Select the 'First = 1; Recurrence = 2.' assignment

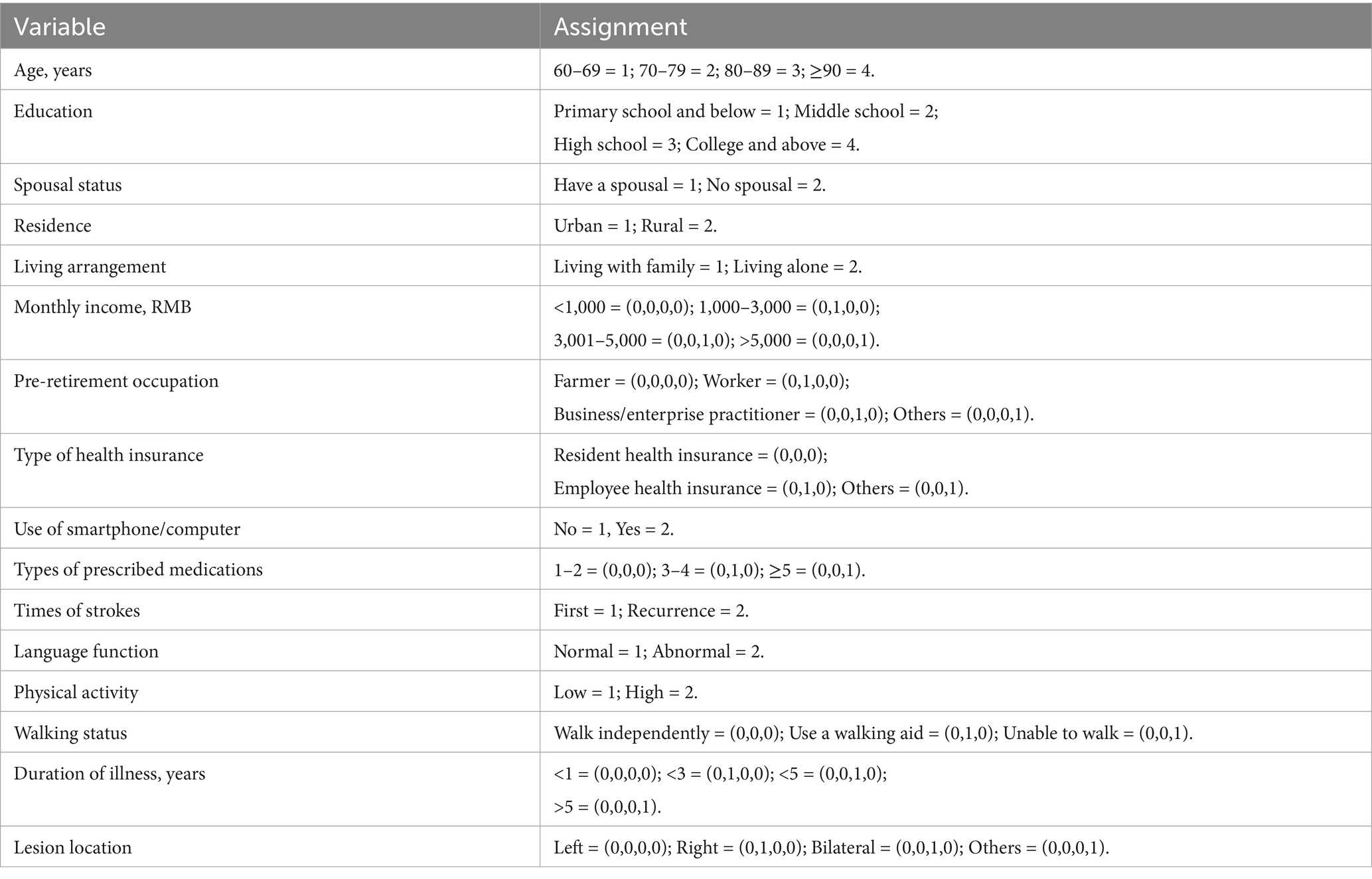click(x=651, y=610)
